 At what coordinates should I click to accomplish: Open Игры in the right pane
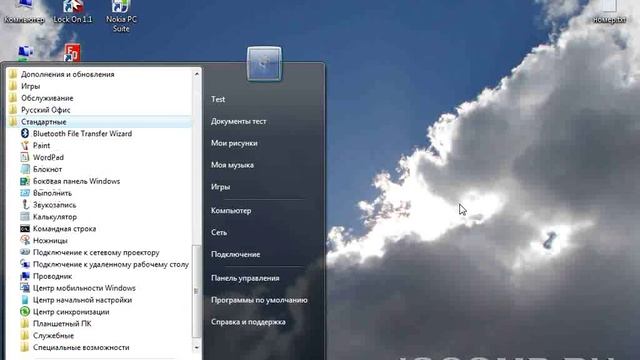point(220,187)
